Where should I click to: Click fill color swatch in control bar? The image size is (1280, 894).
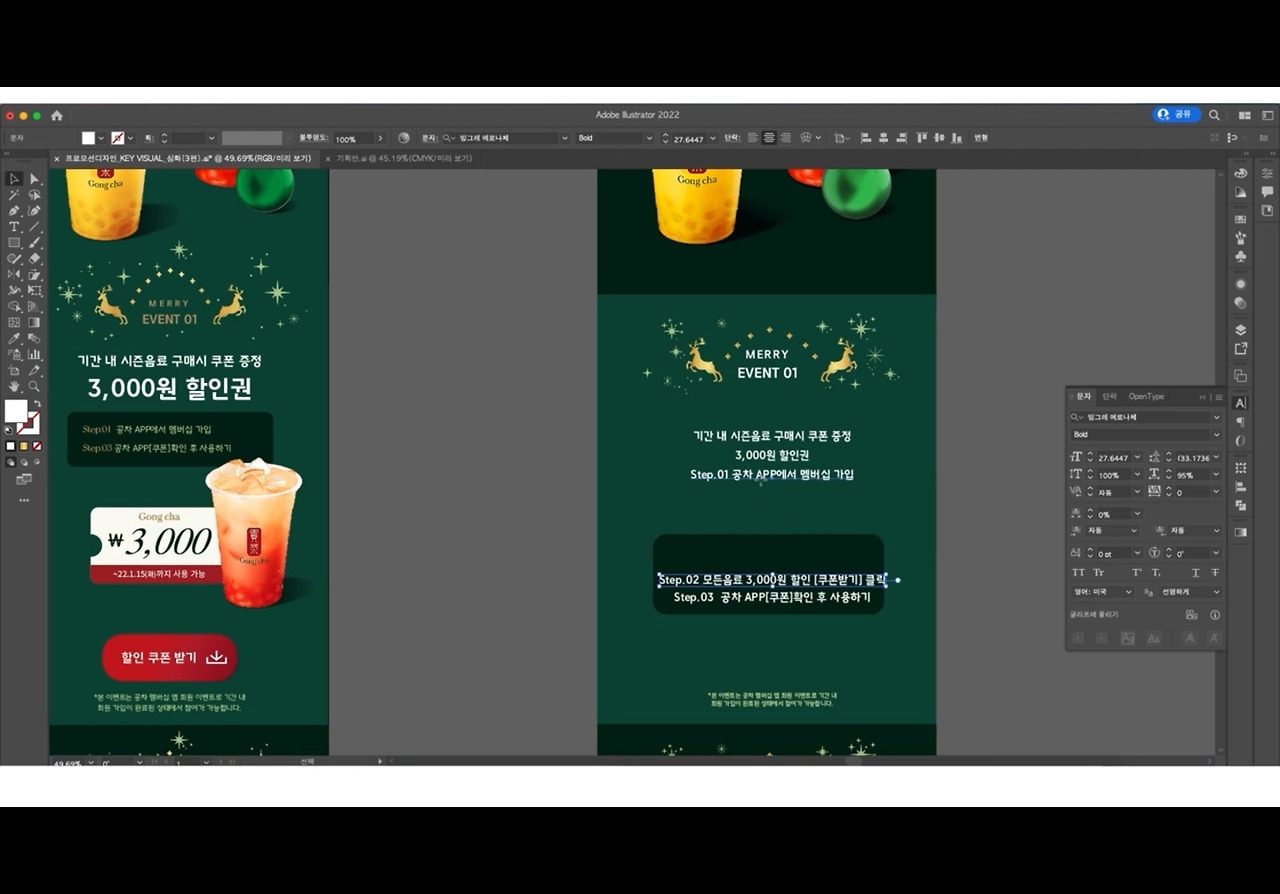88,138
